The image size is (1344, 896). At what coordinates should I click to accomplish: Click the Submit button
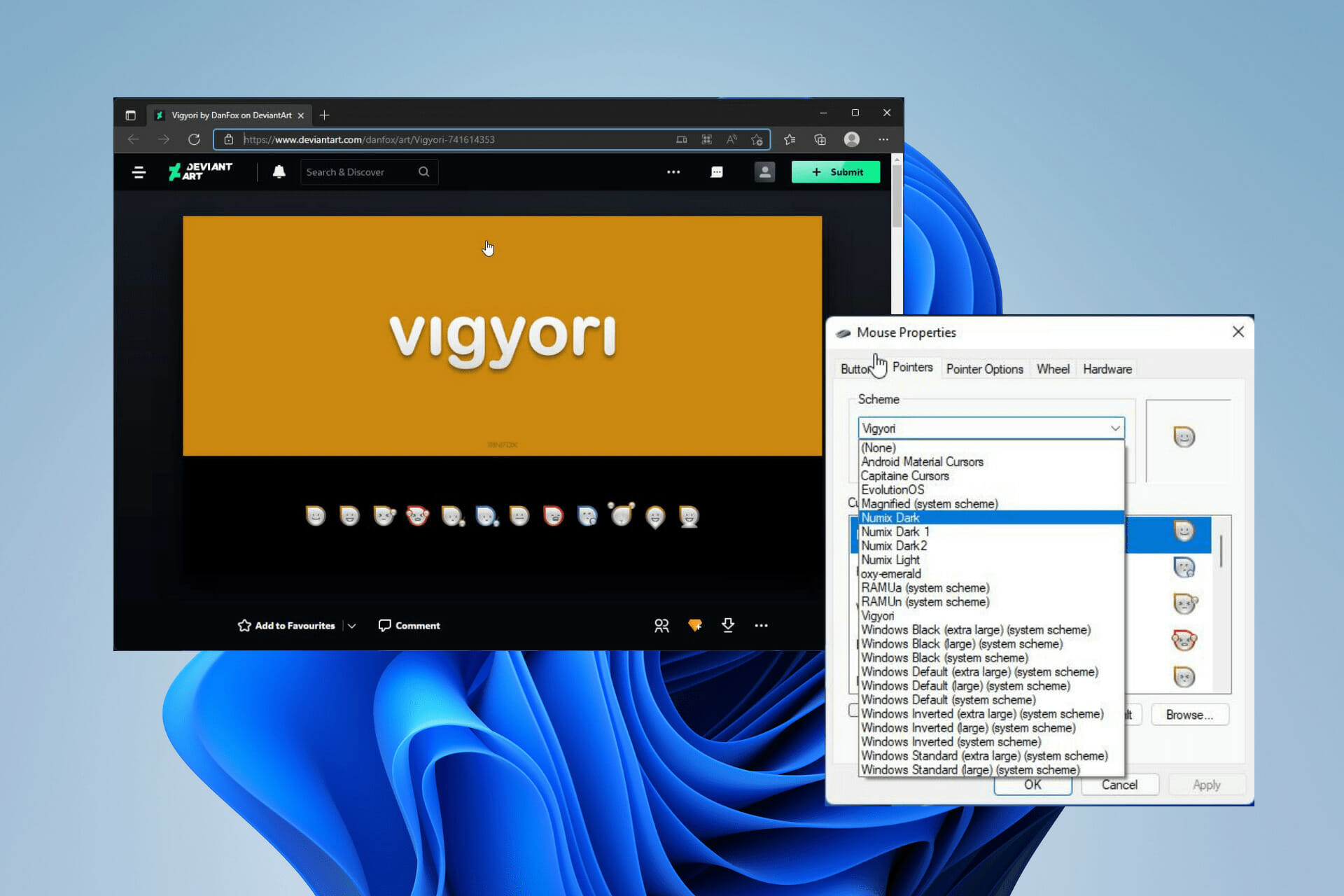(836, 172)
